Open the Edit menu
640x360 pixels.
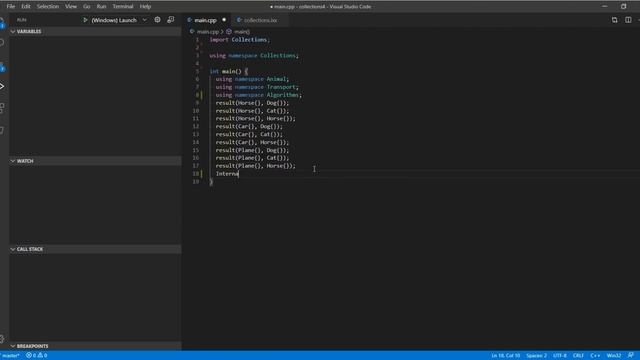point(26,7)
